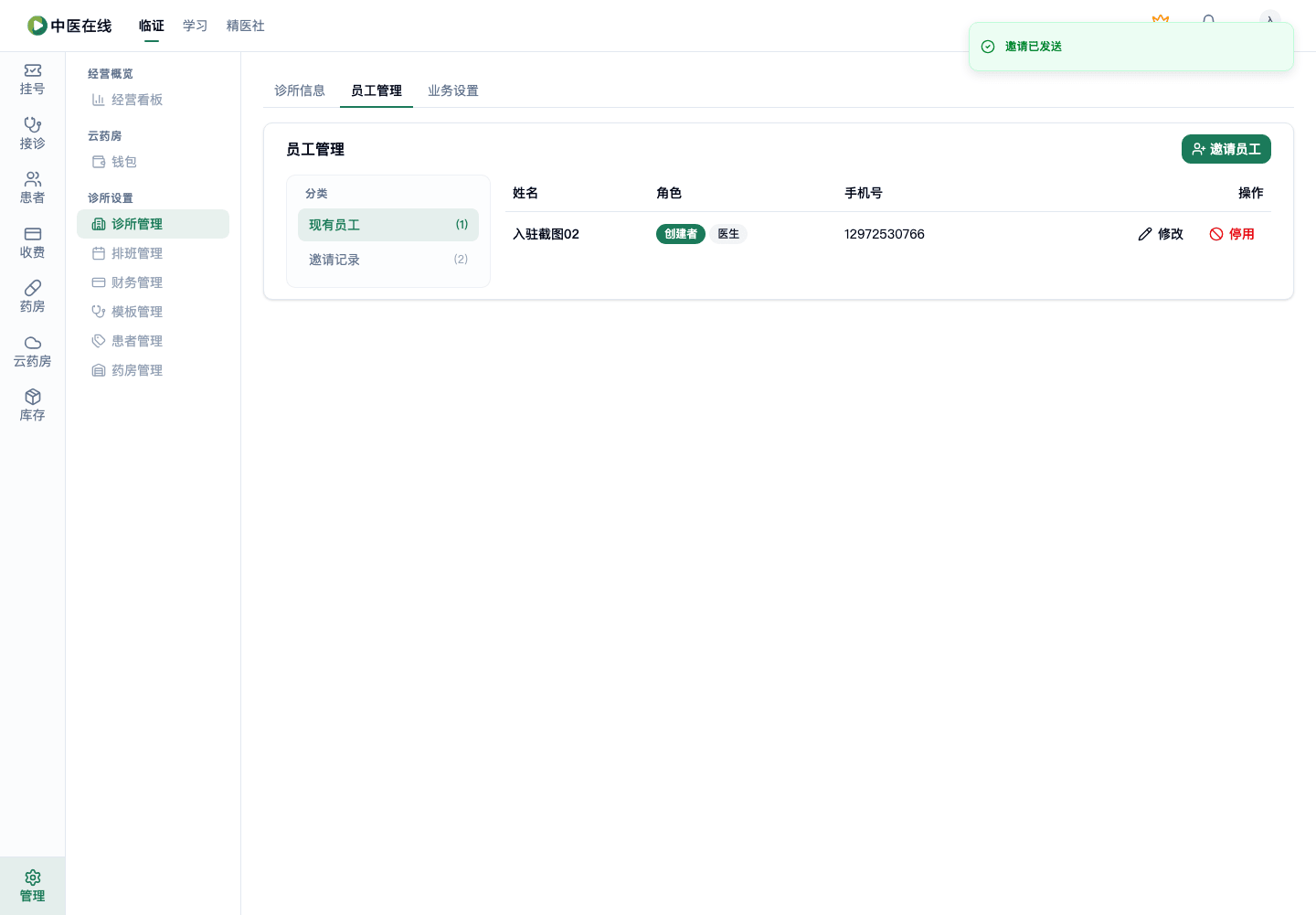
Task: Click the 员工管理 panel heading
Action: pos(315,149)
